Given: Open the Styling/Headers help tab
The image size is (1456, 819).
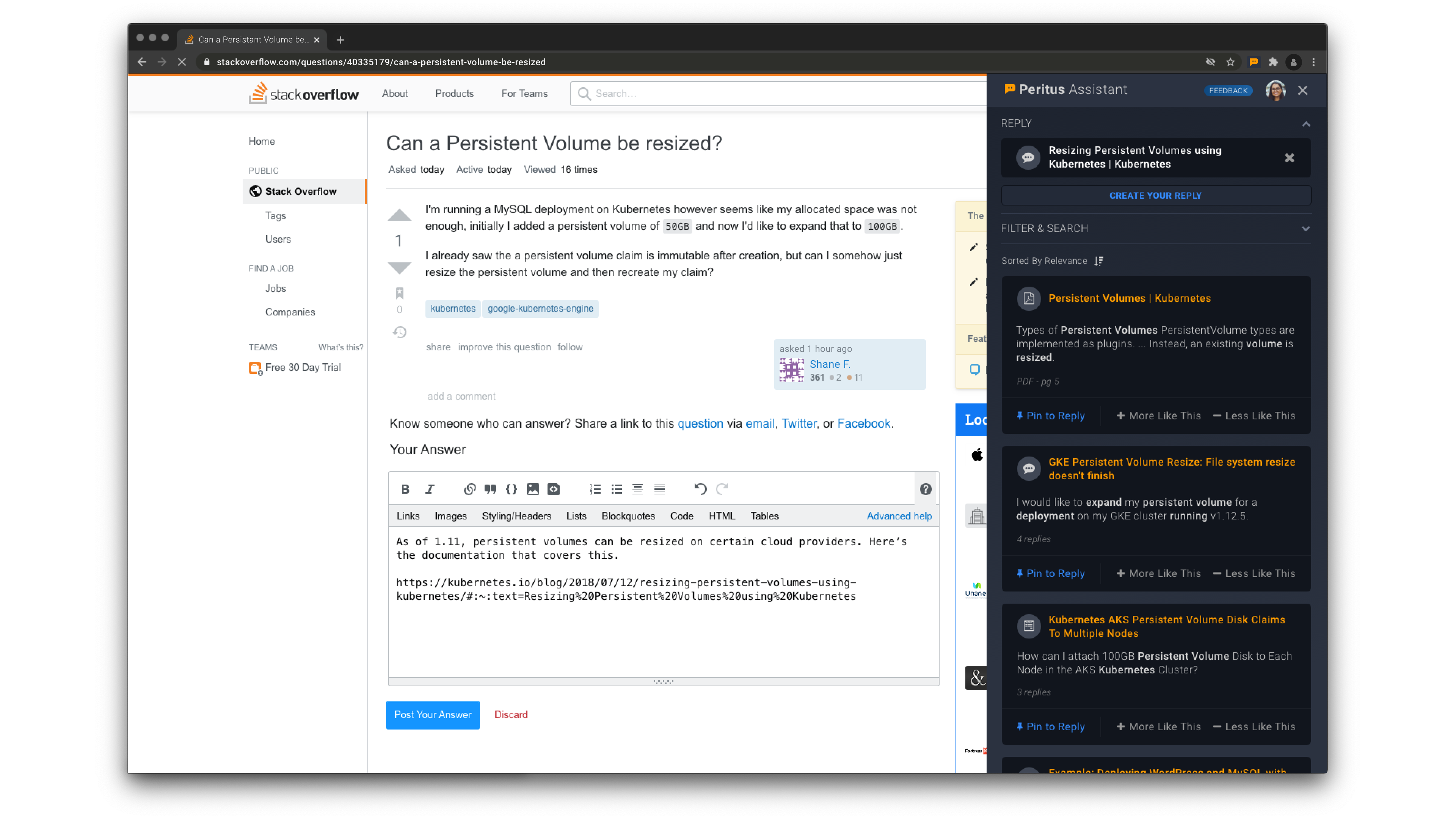Looking at the screenshot, I should (516, 516).
